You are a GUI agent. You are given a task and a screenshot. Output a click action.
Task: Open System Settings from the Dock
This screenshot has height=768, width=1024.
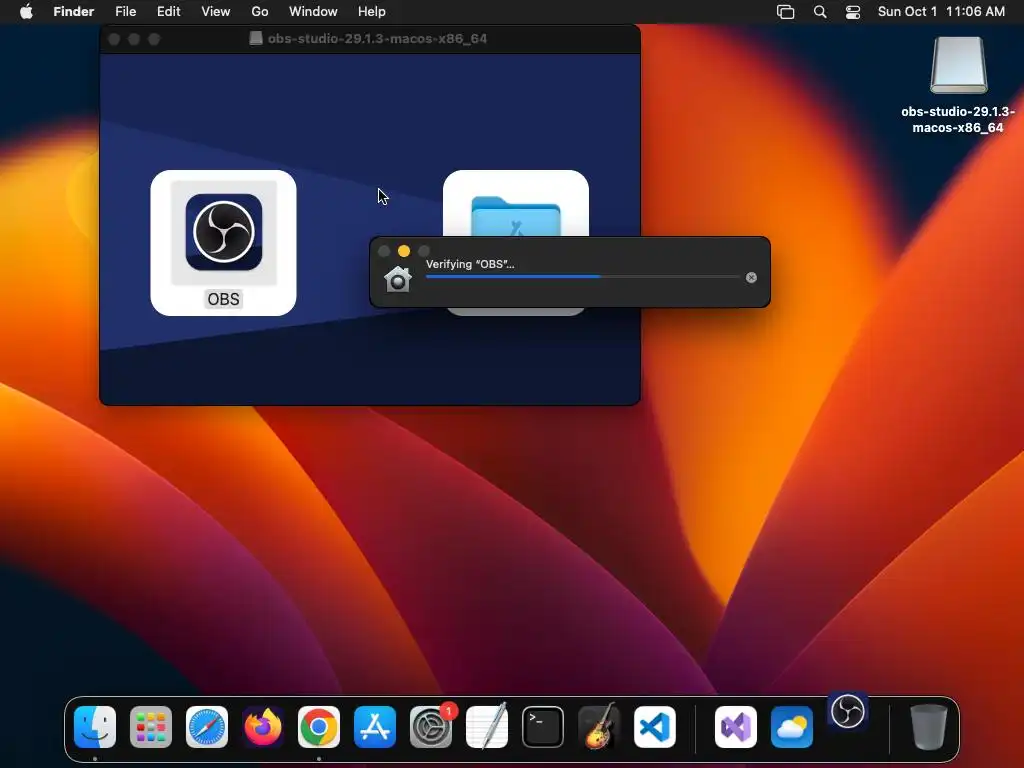tap(431, 727)
